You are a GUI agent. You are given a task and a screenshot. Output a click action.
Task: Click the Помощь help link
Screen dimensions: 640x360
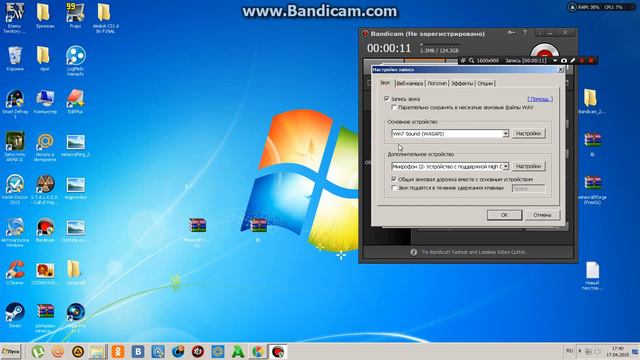pos(540,99)
